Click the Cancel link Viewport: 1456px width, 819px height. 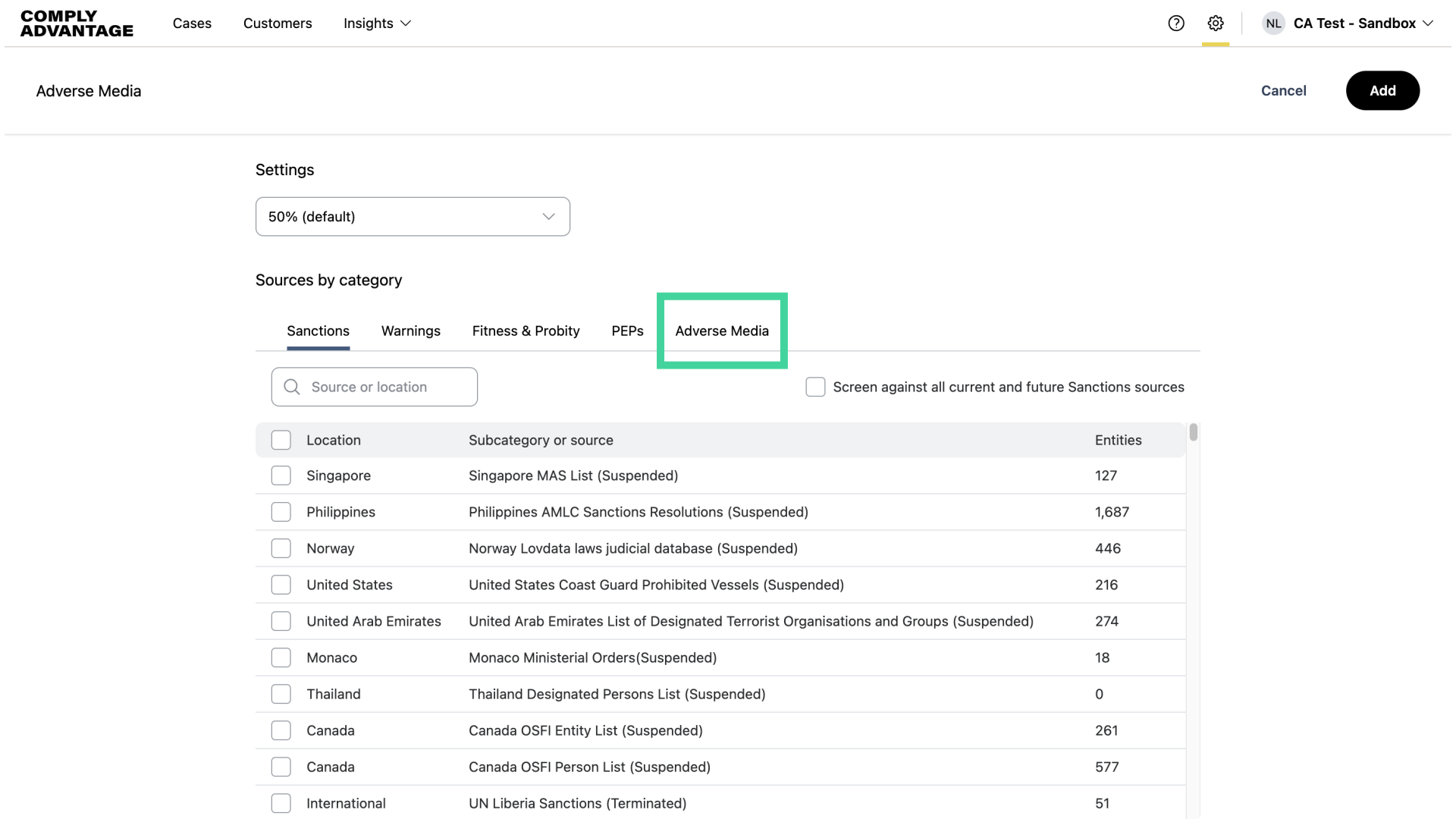point(1283,91)
